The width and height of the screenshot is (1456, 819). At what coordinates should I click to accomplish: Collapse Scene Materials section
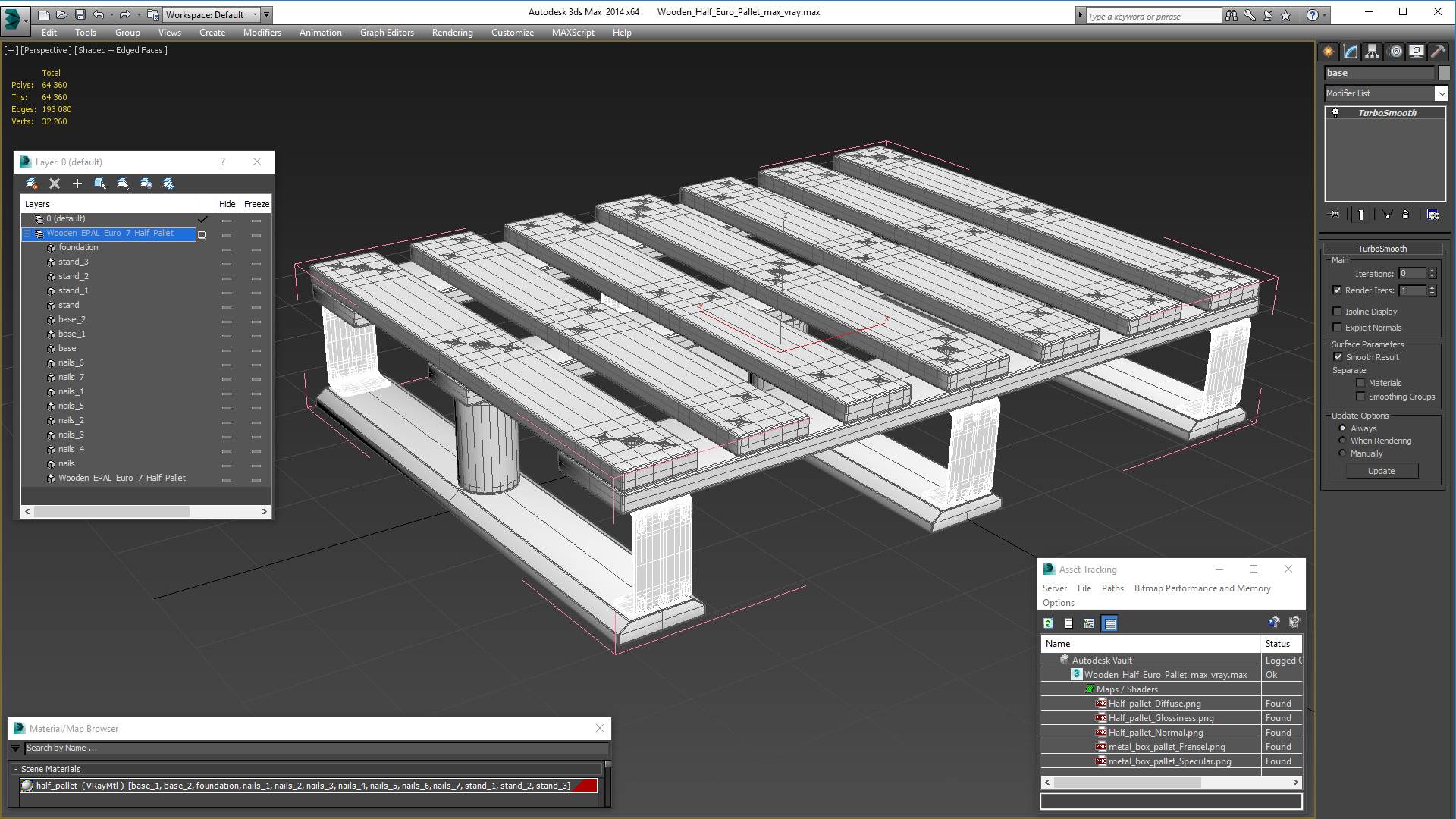click(x=16, y=769)
